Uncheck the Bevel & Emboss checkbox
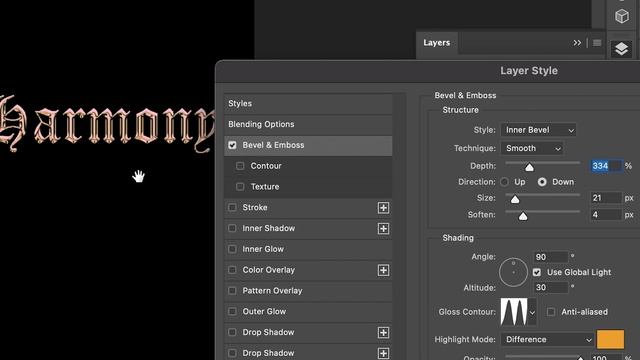640x360 pixels. (x=232, y=145)
